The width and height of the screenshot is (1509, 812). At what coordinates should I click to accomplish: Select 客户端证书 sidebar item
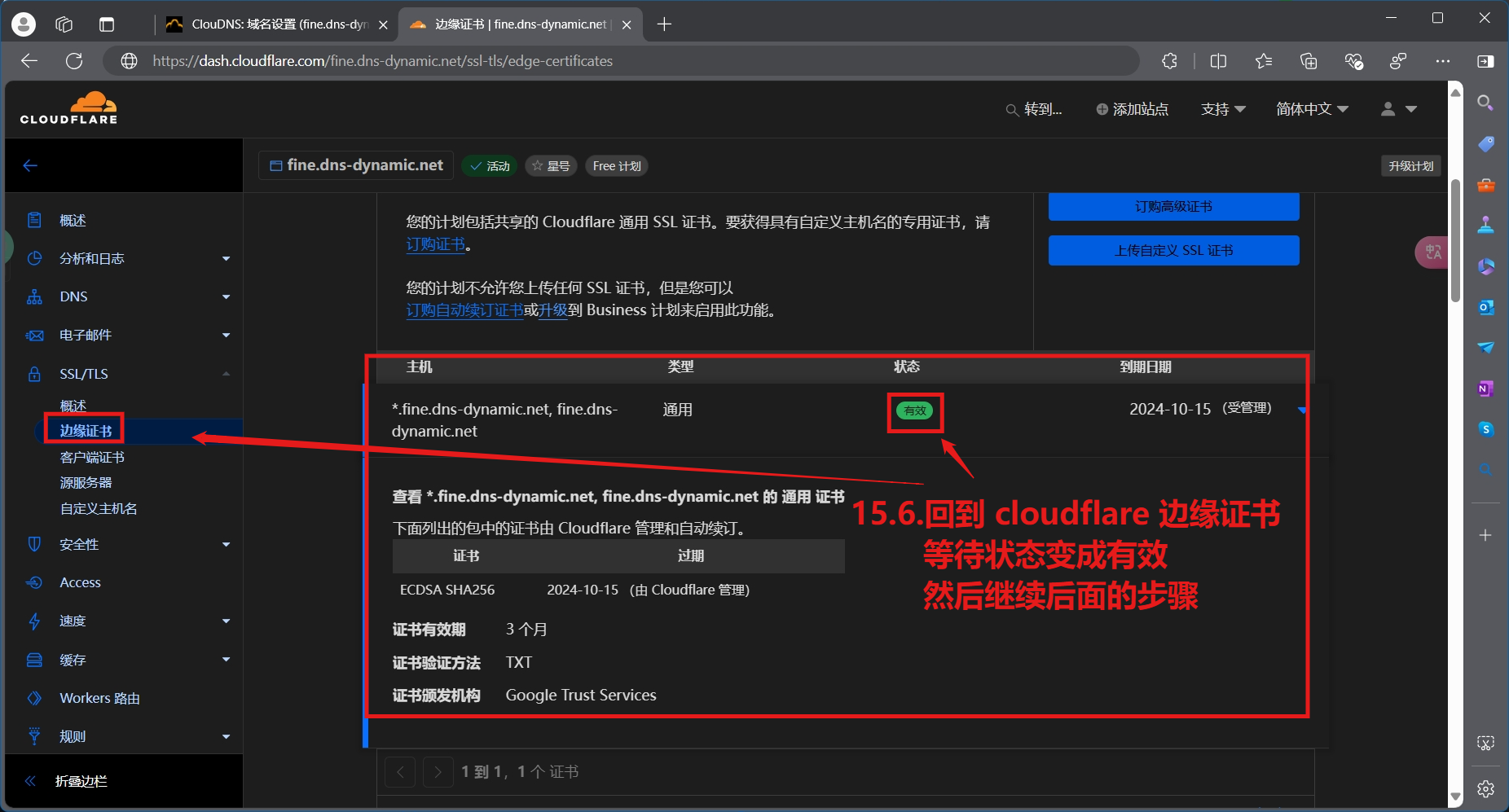[x=92, y=457]
